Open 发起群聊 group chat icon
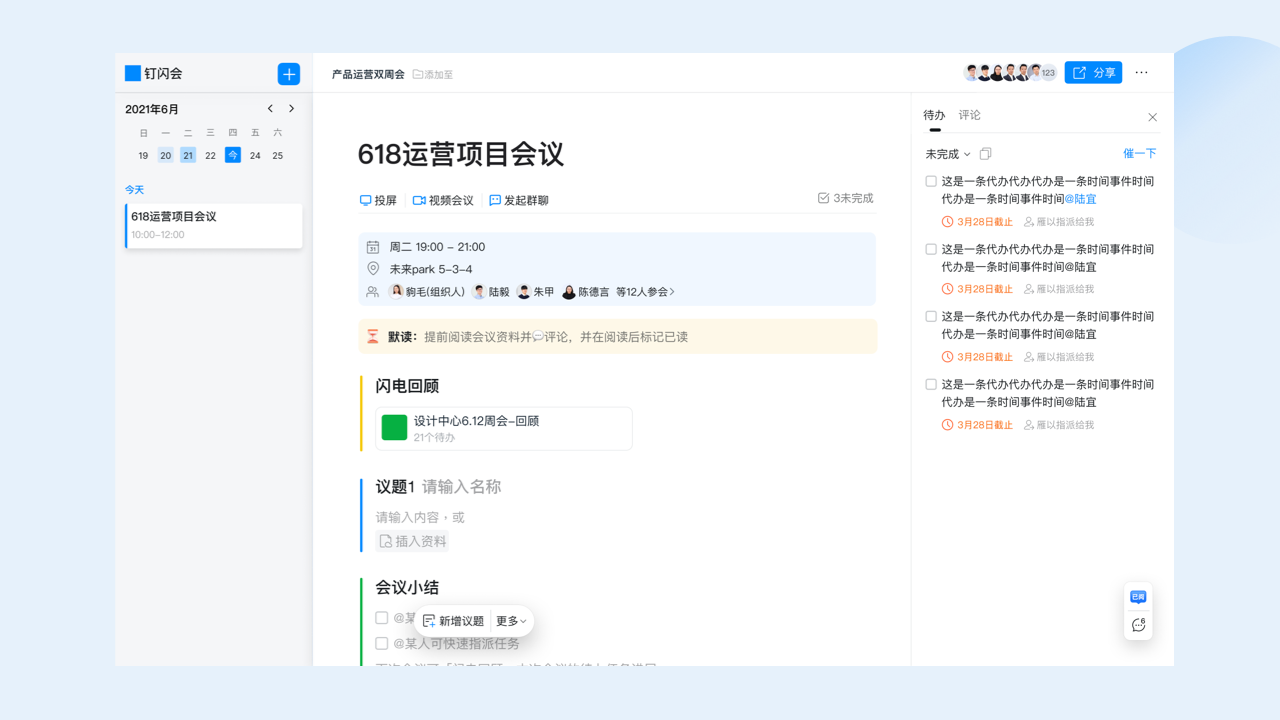Viewport: 1280px width, 720px height. pos(495,200)
